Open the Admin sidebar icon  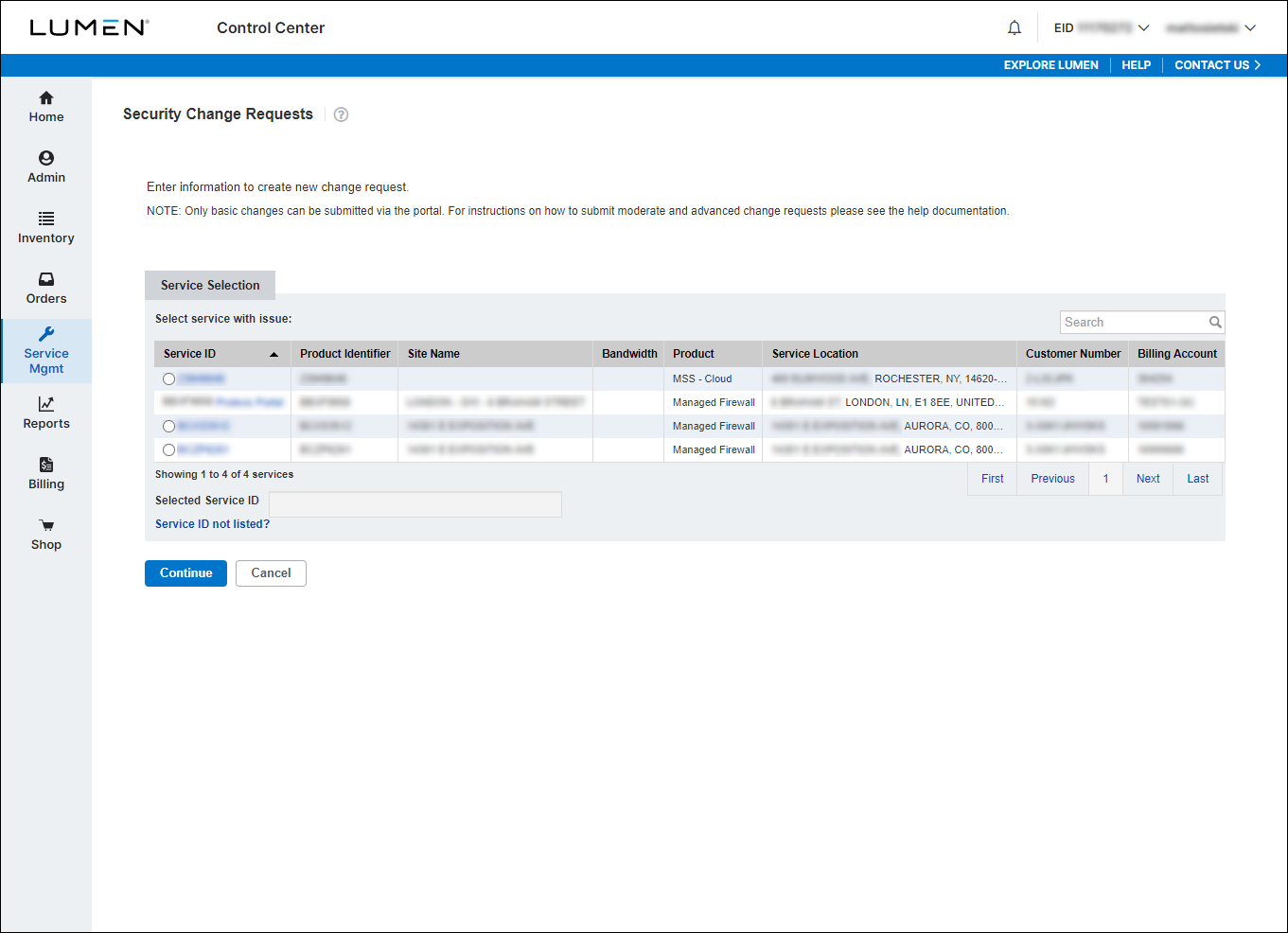click(46, 158)
